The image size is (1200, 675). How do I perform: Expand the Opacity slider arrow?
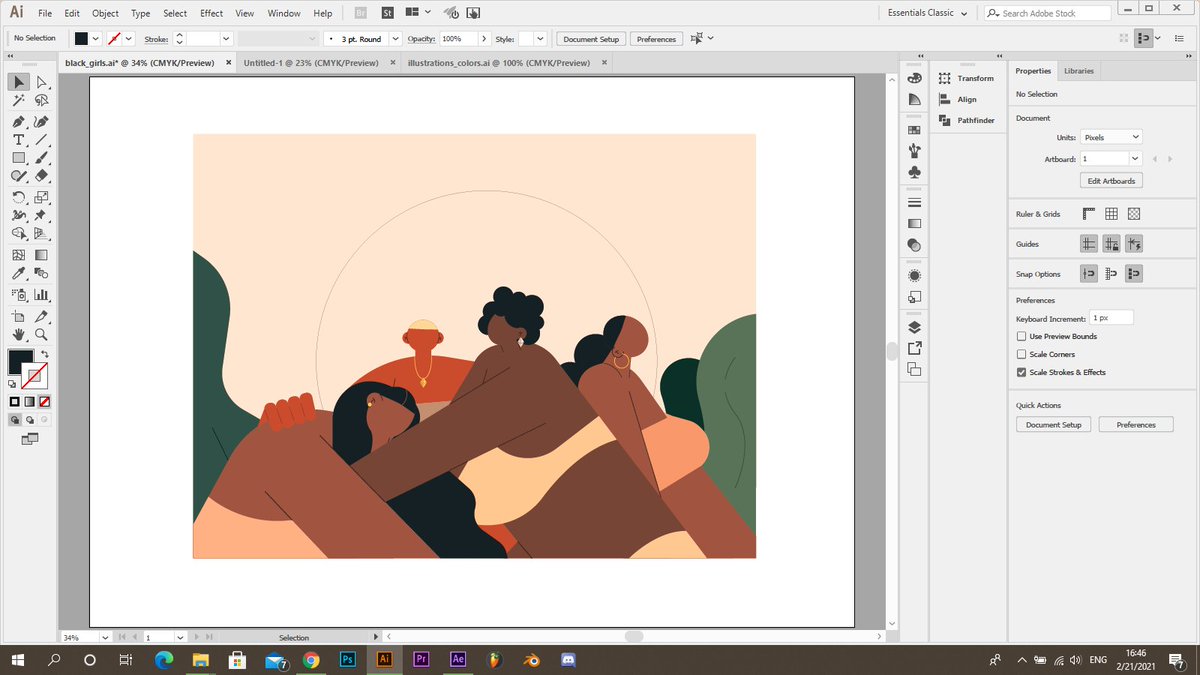tap(484, 38)
